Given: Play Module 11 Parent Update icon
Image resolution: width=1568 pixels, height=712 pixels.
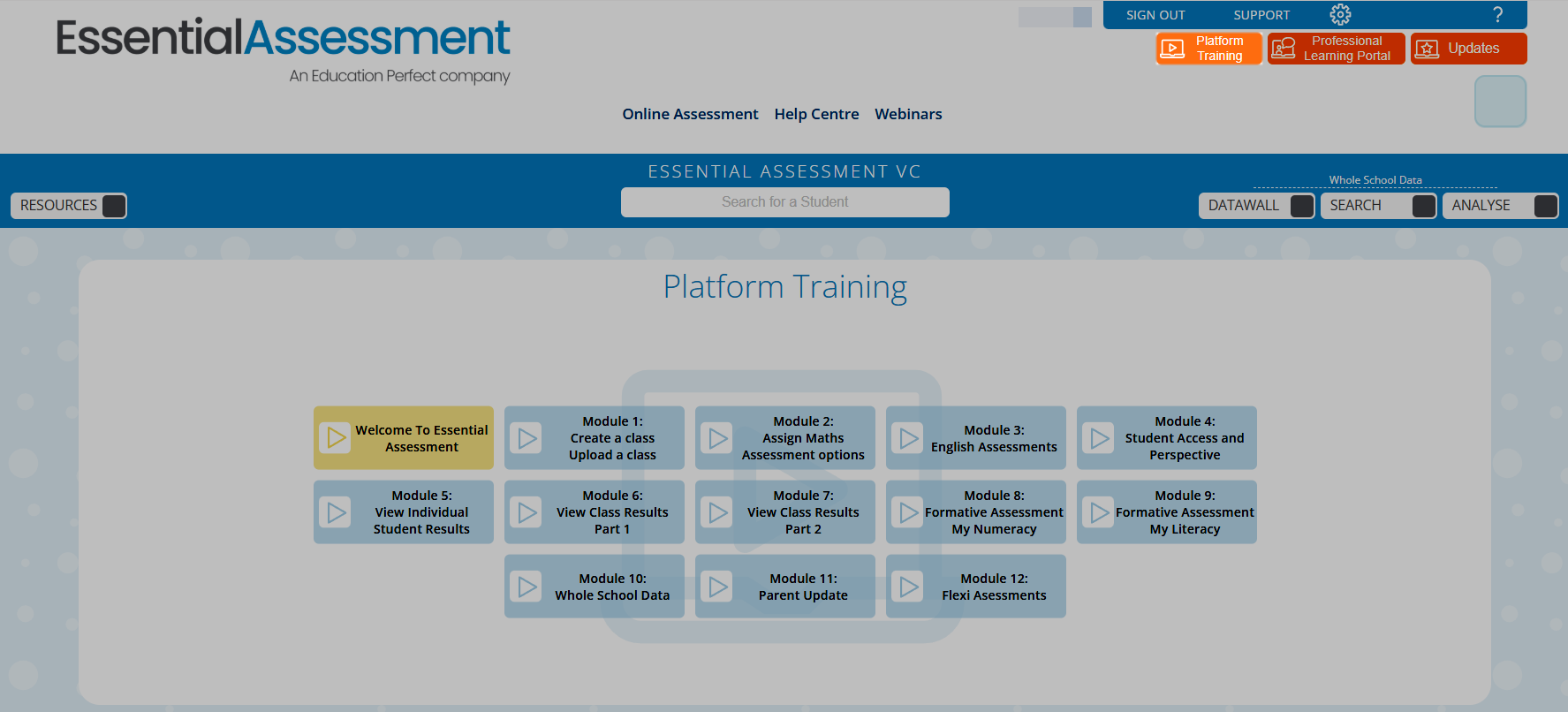Looking at the screenshot, I should coord(718,587).
